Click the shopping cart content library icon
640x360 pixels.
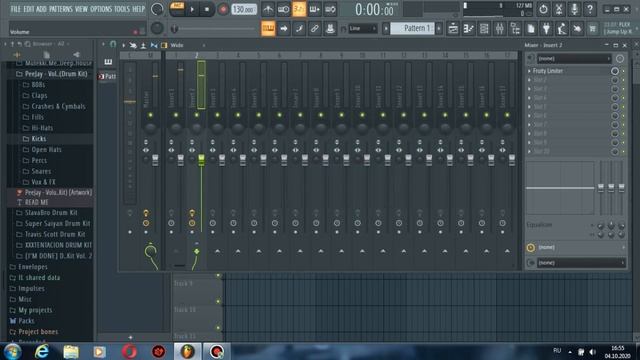coord(592,29)
